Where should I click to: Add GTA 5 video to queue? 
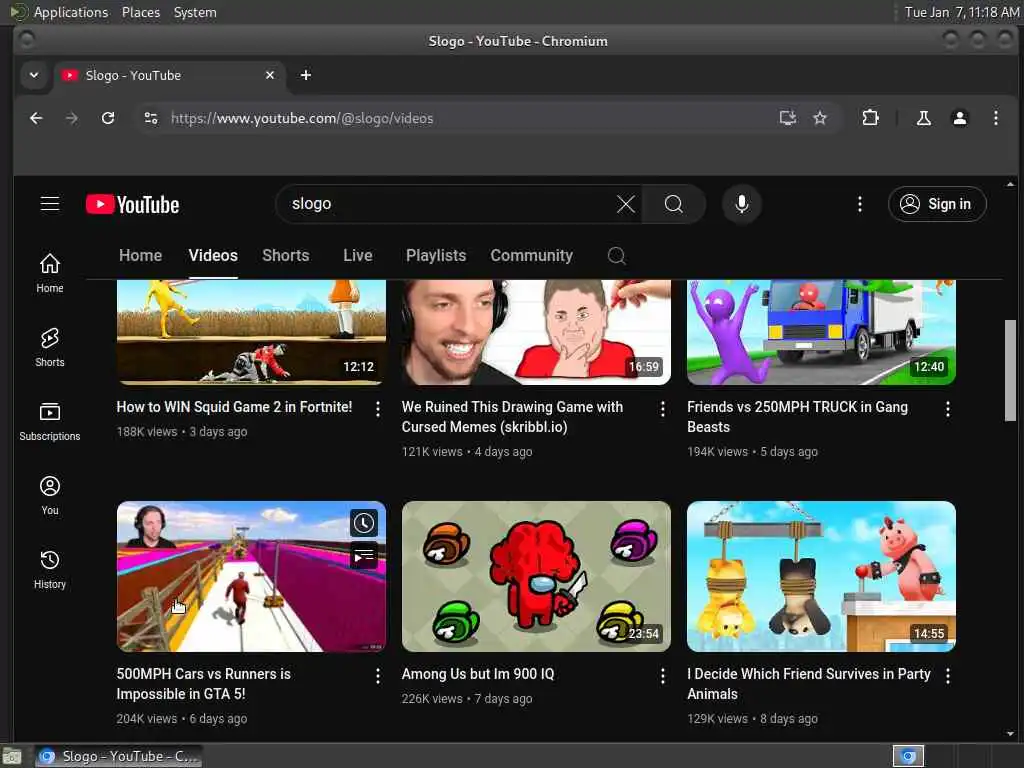point(364,556)
